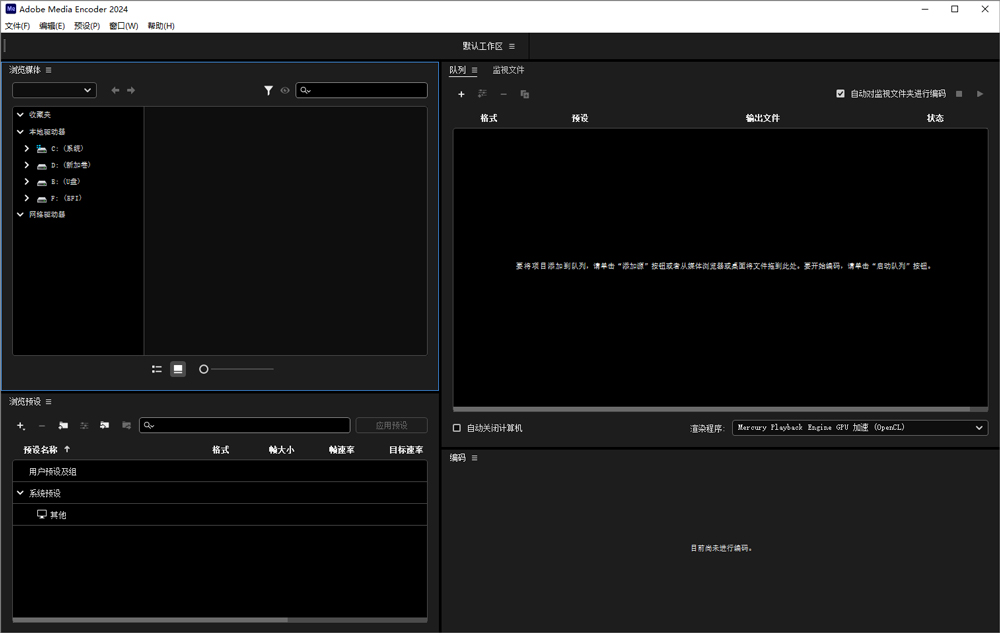Click create new preset plus icon
Screen dimensions: 1000x633
click(x=21, y=425)
